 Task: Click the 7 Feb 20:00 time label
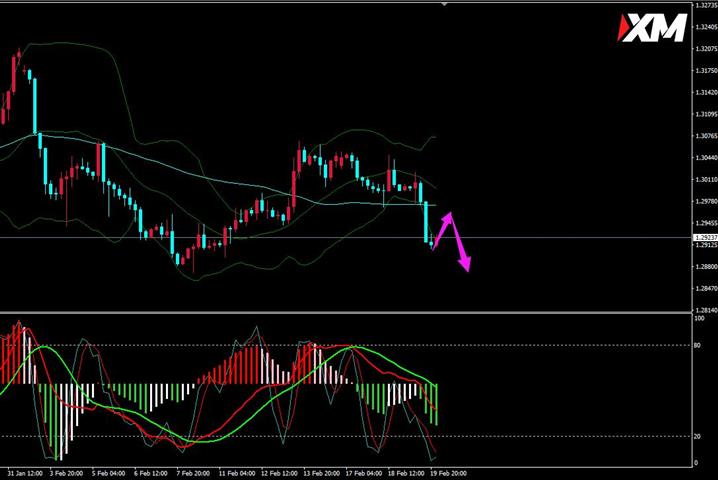[x=193, y=473]
